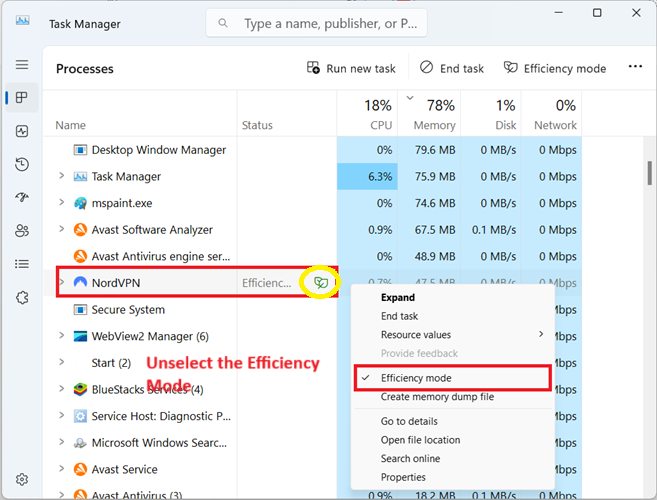This screenshot has height=500, width=657.
Task: Sort by the Network column header
Action: coord(552,114)
